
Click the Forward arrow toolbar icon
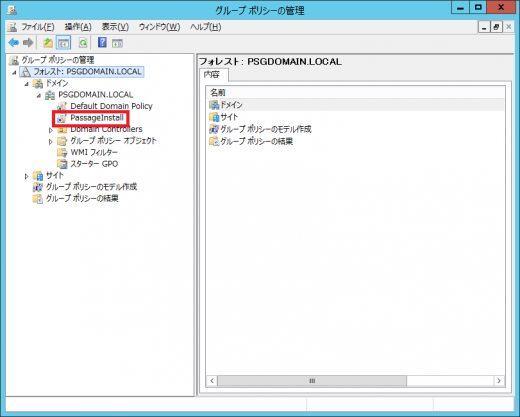coord(28,43)
